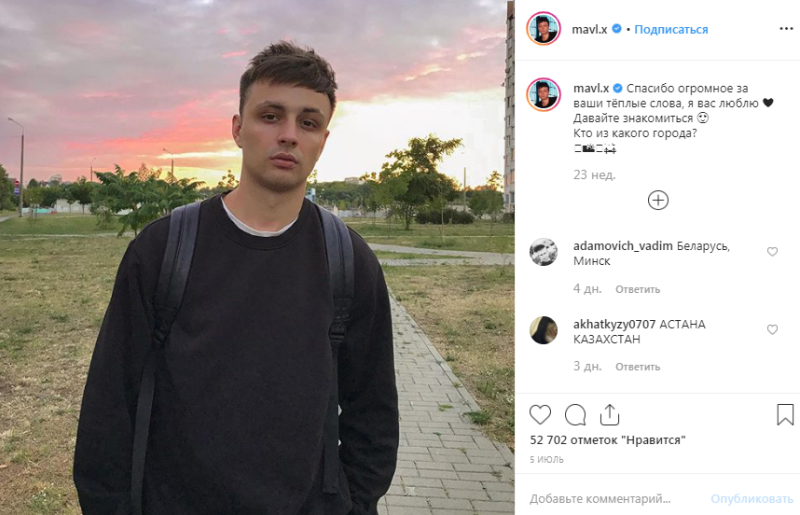The width and height of the screenshot is (800, 515).
Task: Reply to adamovich_vadim's comment
Action: (x=637, y=289)
